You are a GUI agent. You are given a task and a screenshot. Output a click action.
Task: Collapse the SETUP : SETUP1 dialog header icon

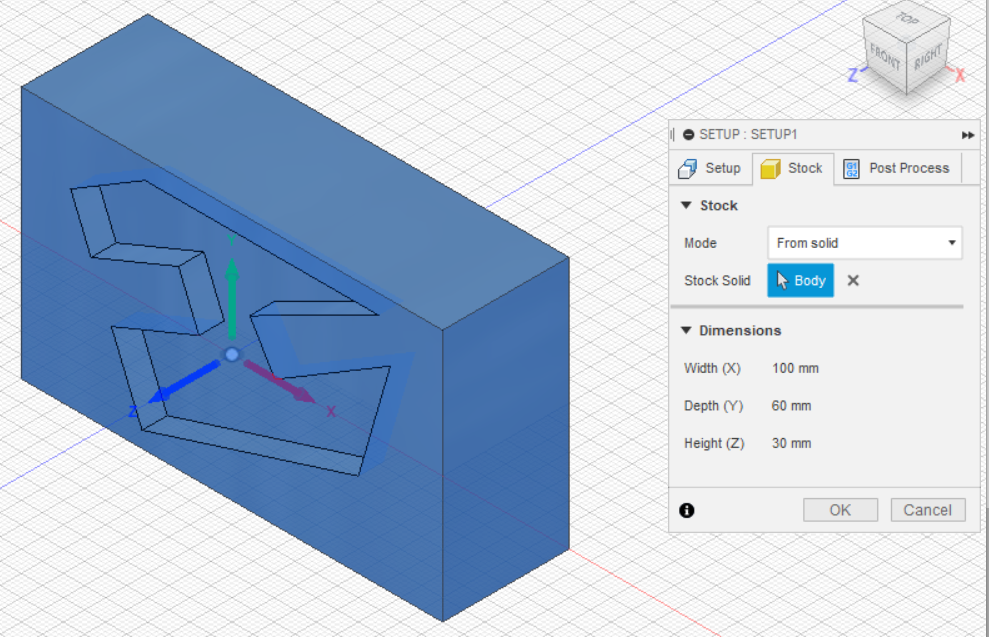click(x=689, y=134)
